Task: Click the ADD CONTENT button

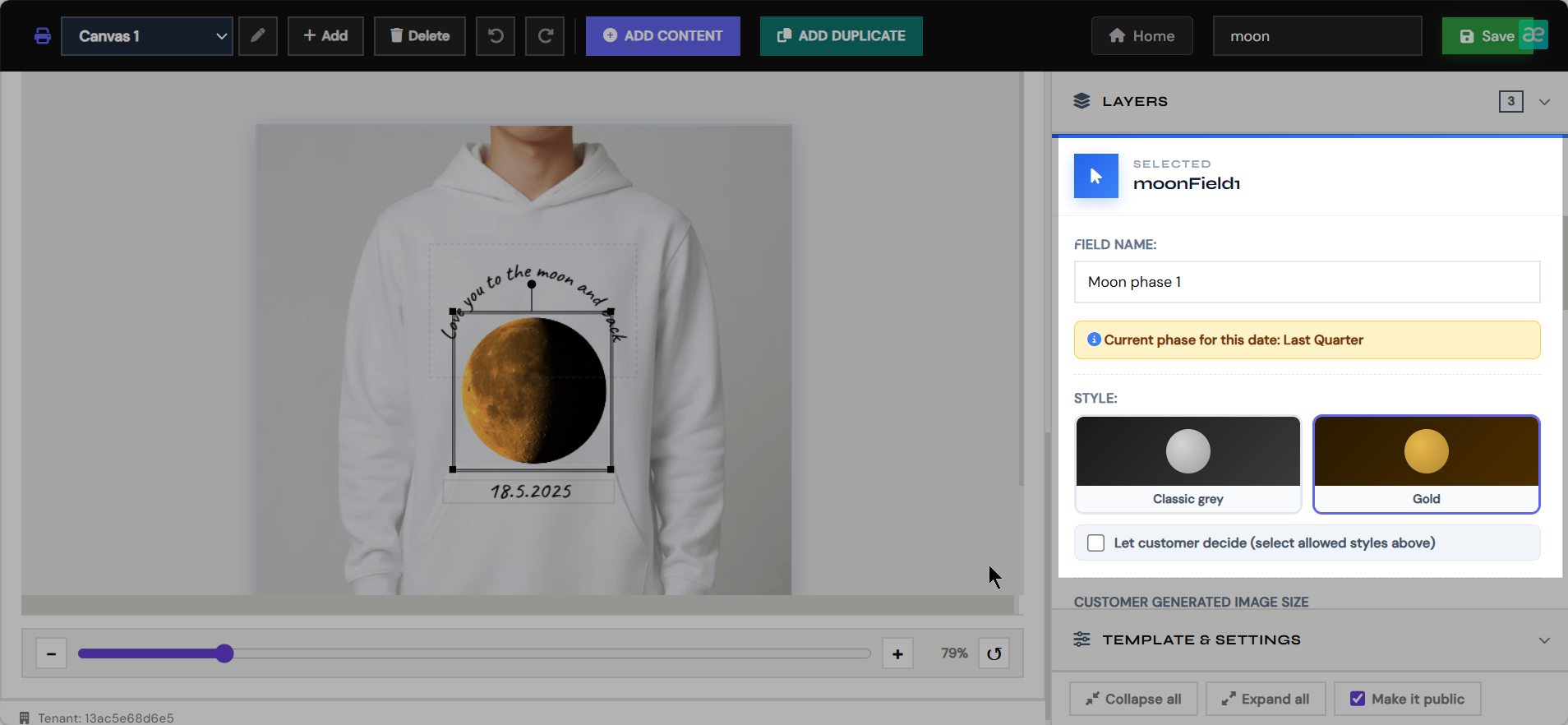Action: tap(663, 36)
